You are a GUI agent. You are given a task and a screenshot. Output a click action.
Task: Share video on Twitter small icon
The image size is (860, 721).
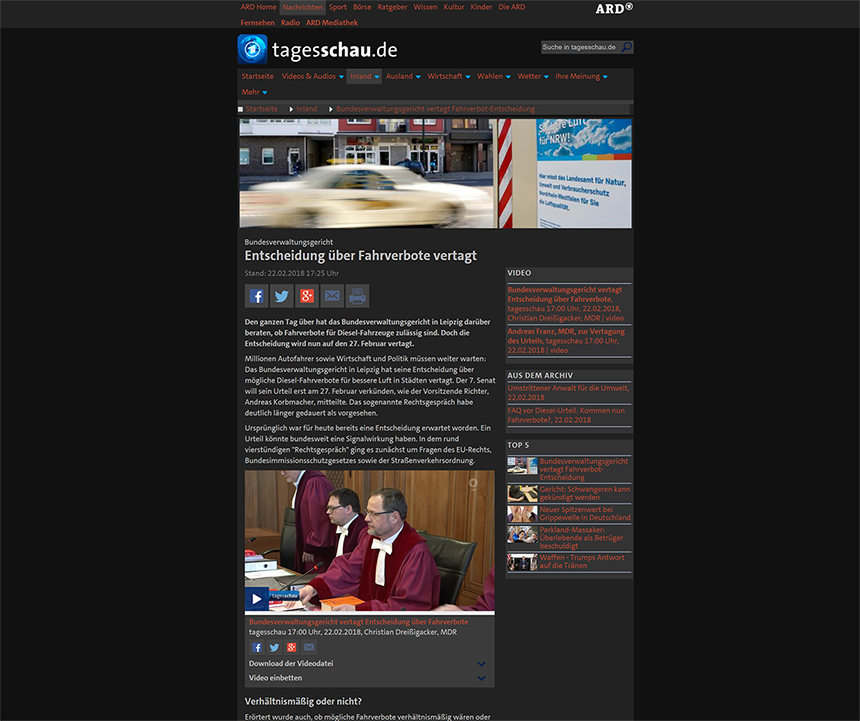click(x=274, y=648)
